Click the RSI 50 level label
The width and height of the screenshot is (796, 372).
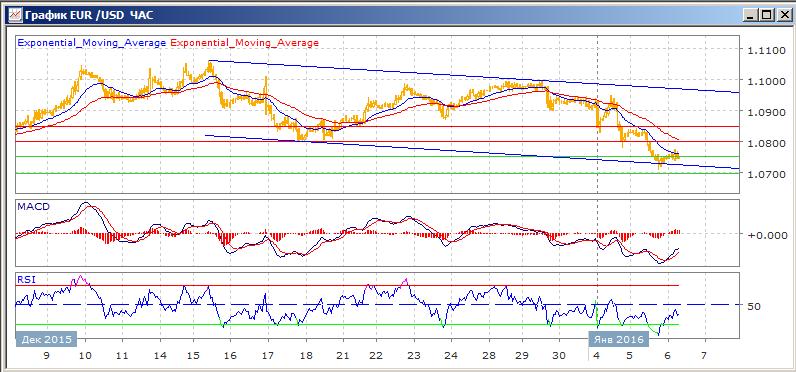(754, 307)
